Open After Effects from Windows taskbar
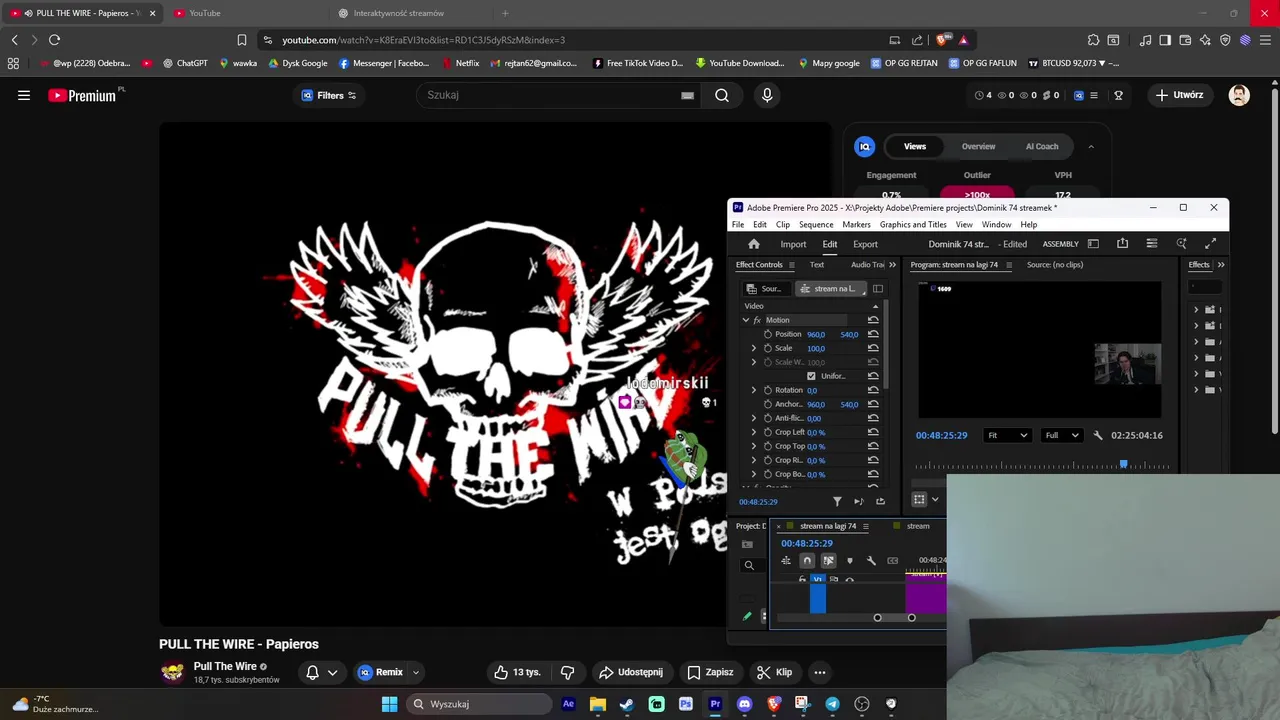 pos(568,704)
